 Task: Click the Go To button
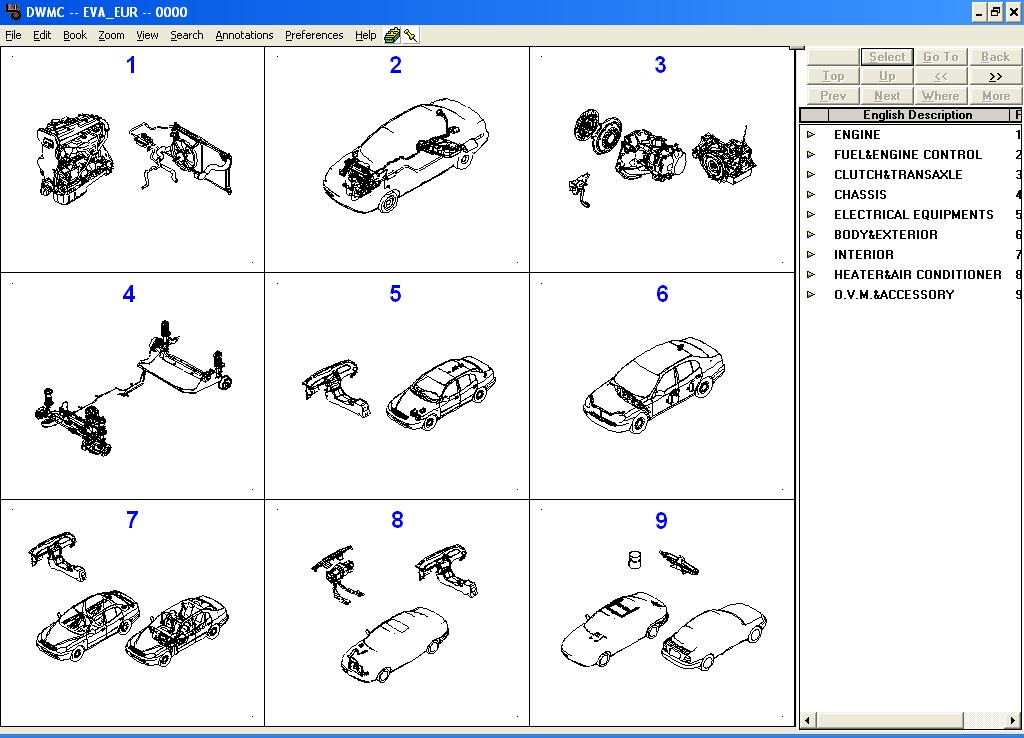click(x=940, y=57)
